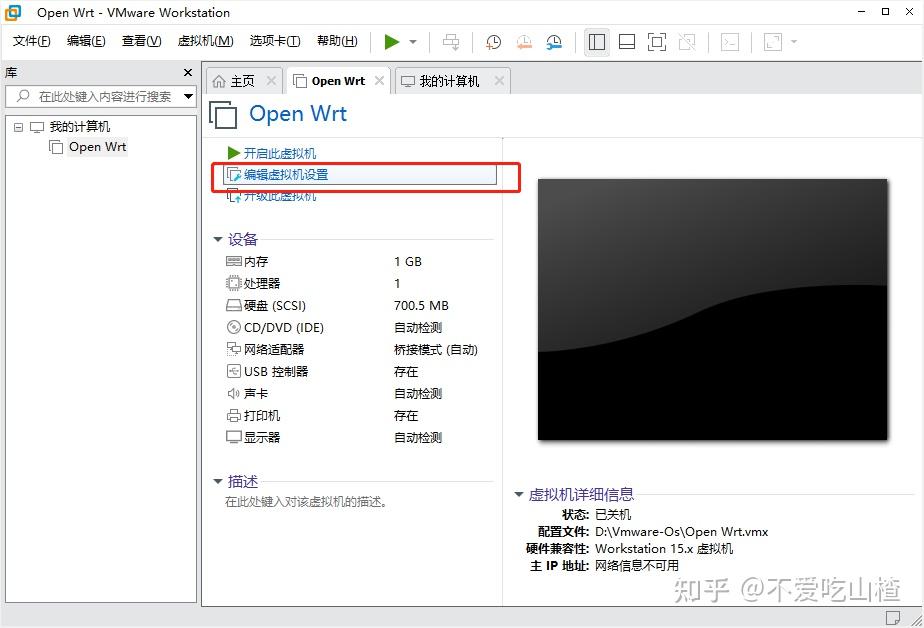Click revert to snapshot icon
The width and height of the screenshot is (924, 628).
(524, 42)
